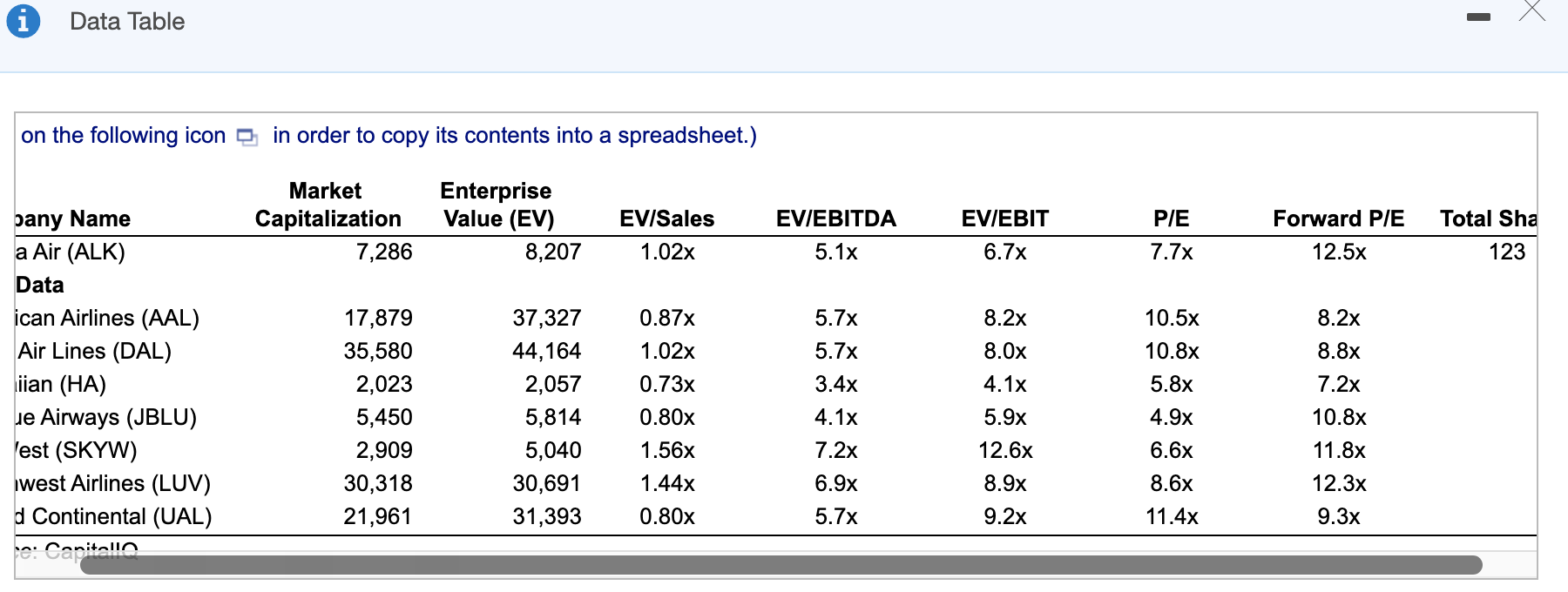The image size is (1568, 592).
Task: Click the blue info icon
Action: tap(24, 21)
